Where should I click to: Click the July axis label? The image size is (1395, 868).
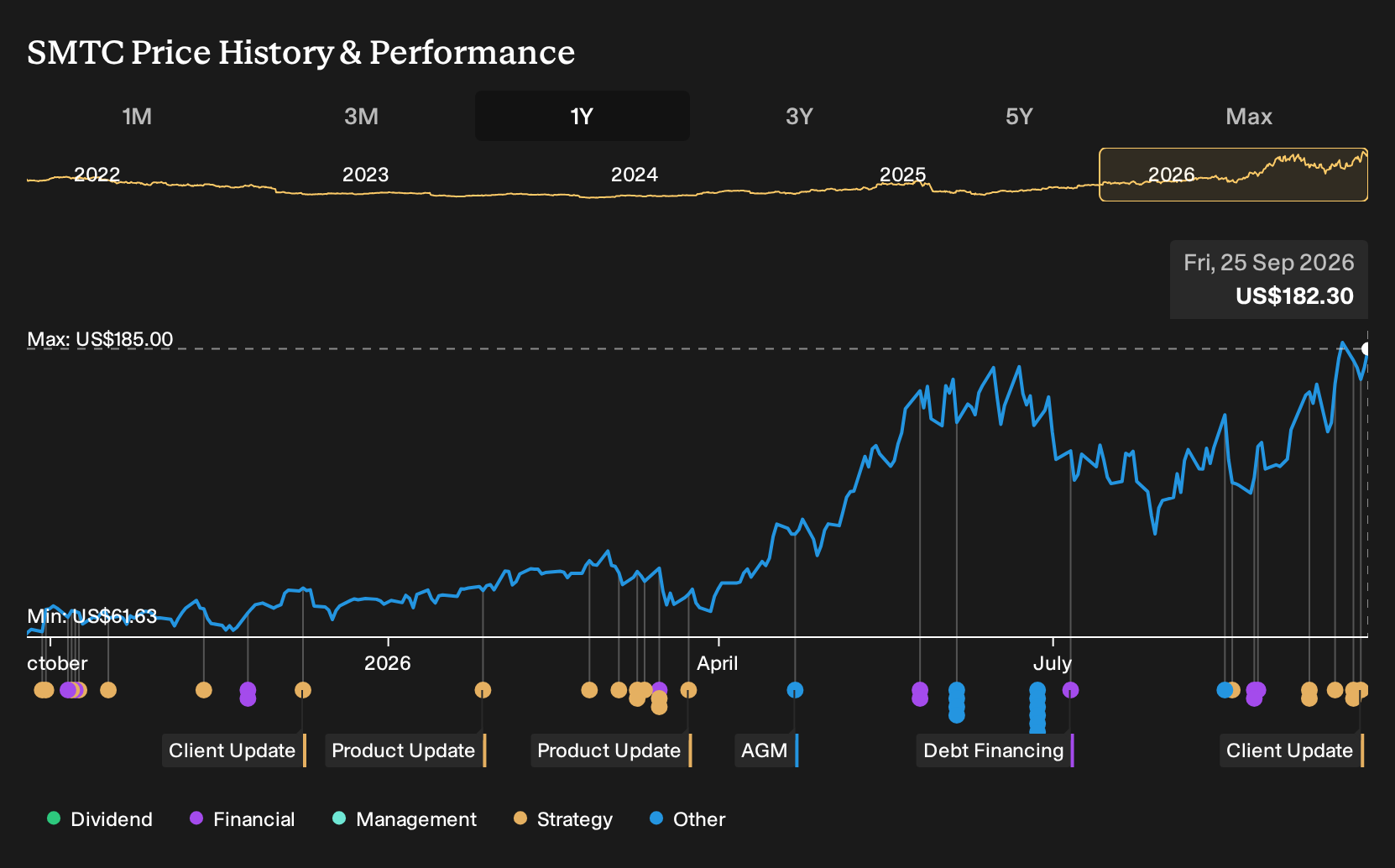(x=1053, y=663)
